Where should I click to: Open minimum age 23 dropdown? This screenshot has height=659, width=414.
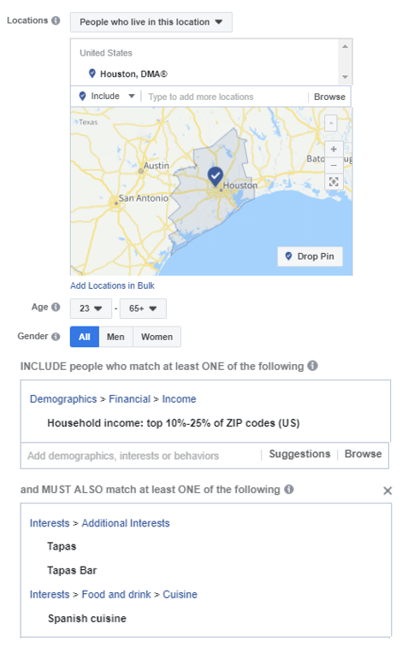(91, 308)
